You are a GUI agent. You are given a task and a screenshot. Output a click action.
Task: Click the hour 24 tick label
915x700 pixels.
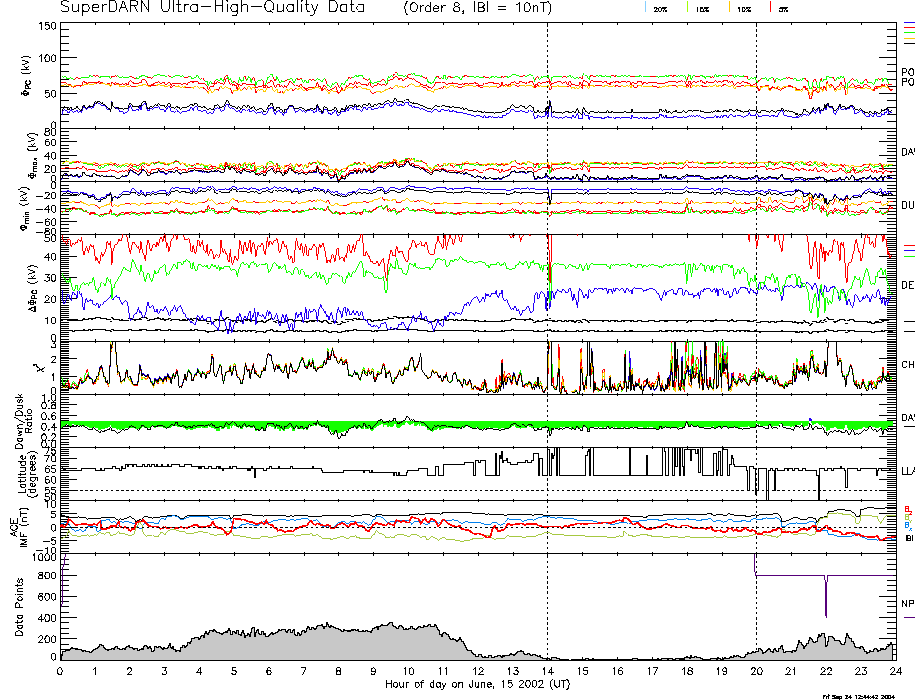(x=894, y=671)
